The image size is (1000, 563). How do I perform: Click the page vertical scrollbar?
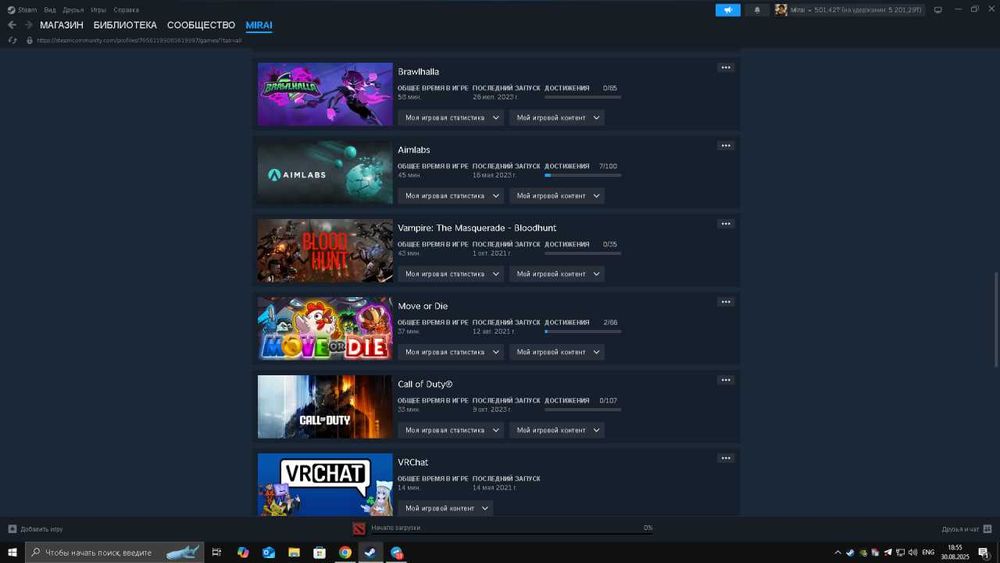[996, 319]
